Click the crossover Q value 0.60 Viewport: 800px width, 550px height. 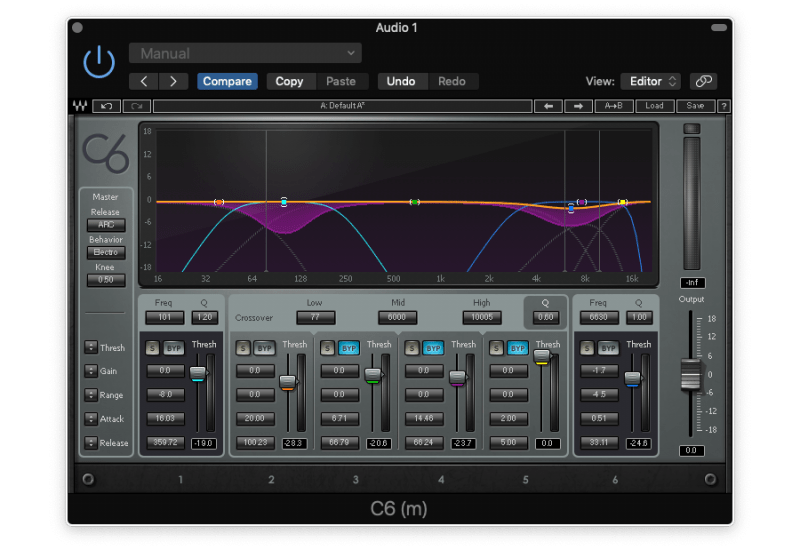[545, 317]
